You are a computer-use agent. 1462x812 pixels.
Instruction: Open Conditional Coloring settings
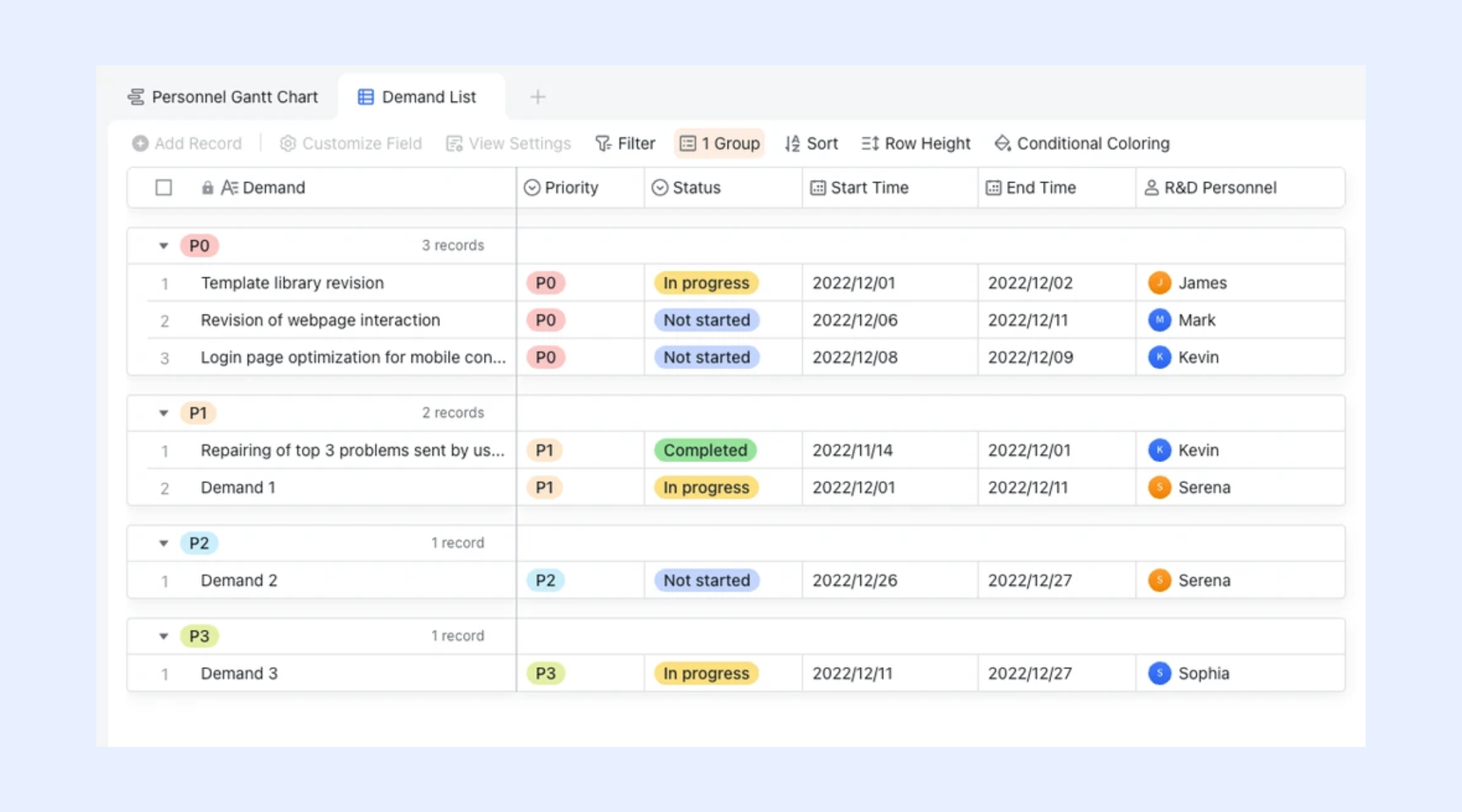coord(1082,143)
